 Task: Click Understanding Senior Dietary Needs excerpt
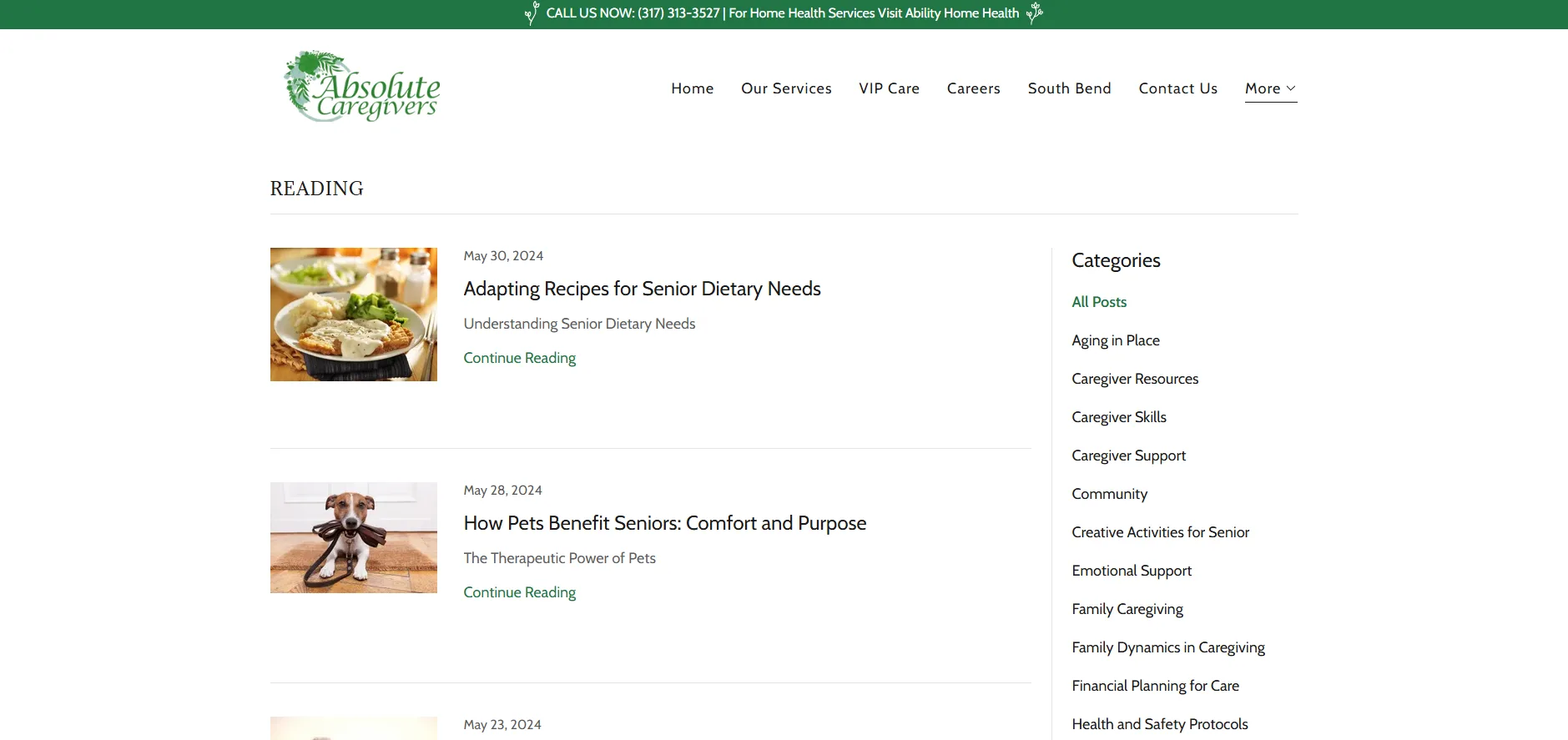[579, 324]
